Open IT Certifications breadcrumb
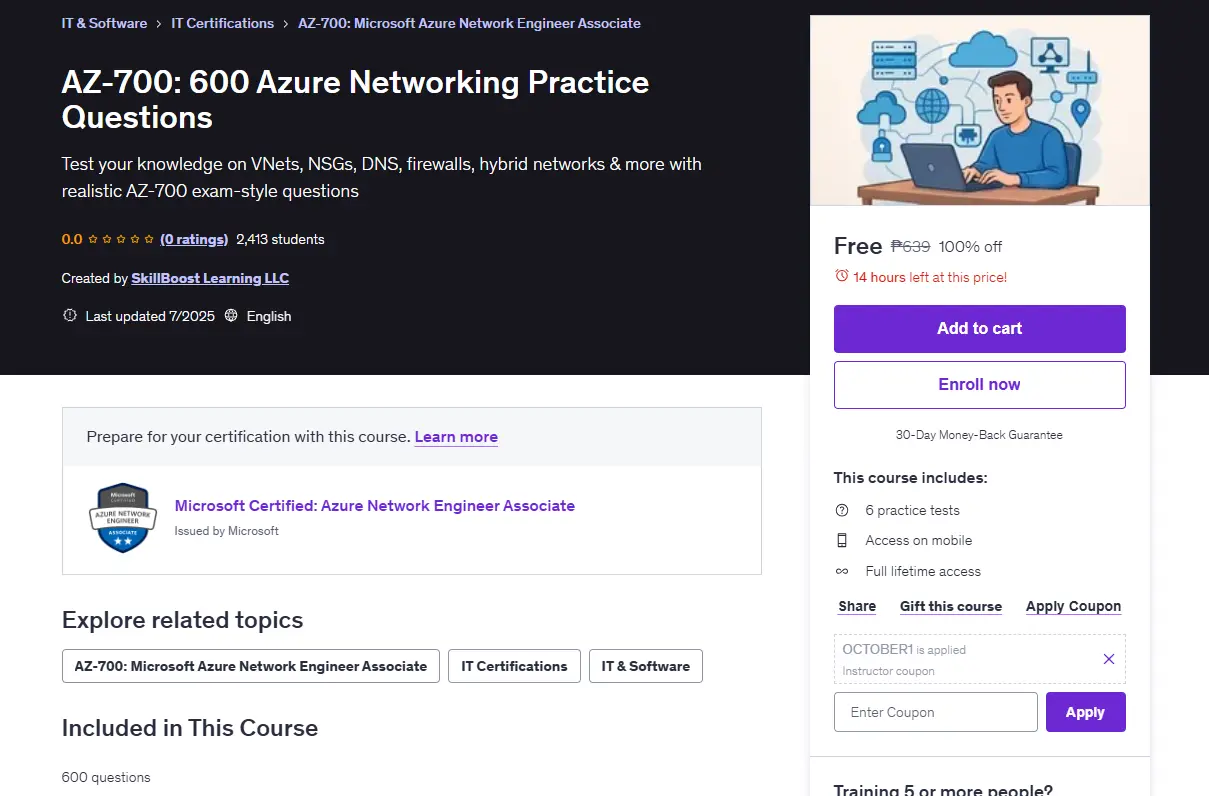Image resolution: width=1209 pixels, height=796 pixels. 222,23
